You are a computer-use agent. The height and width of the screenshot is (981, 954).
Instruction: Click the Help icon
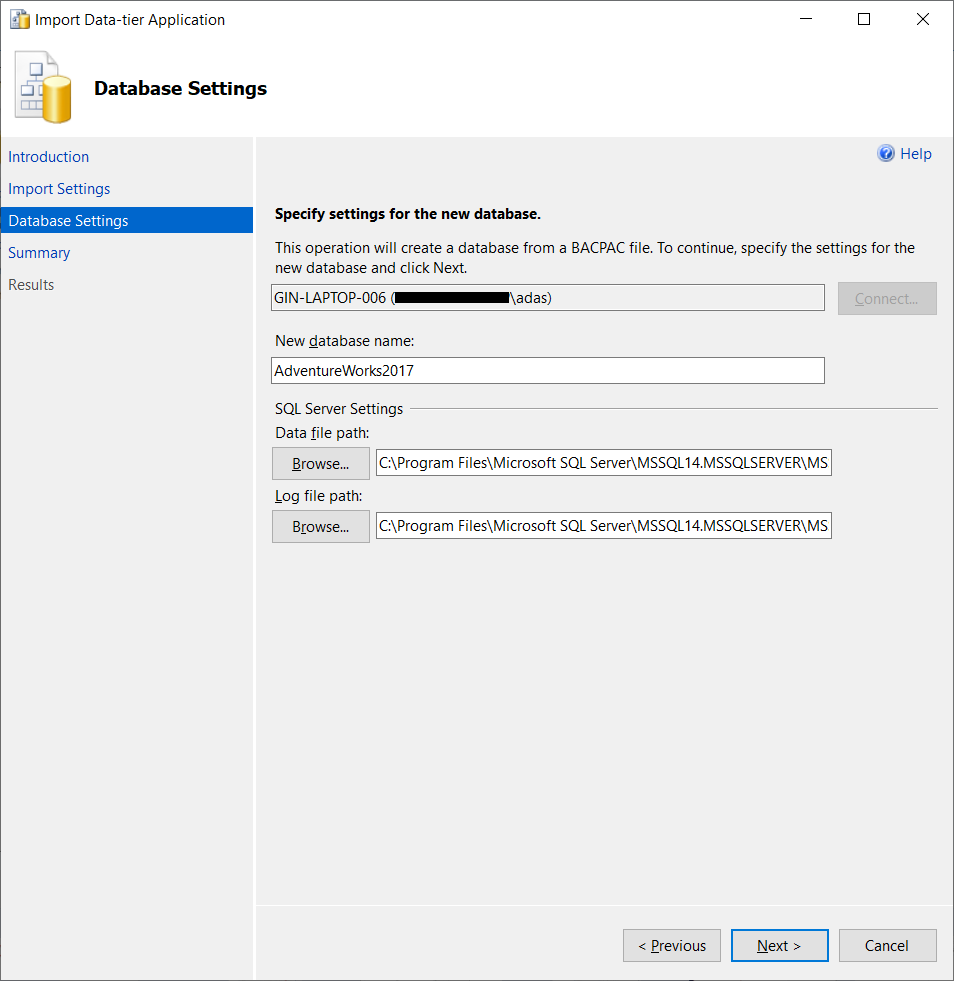tap(886, 153)
